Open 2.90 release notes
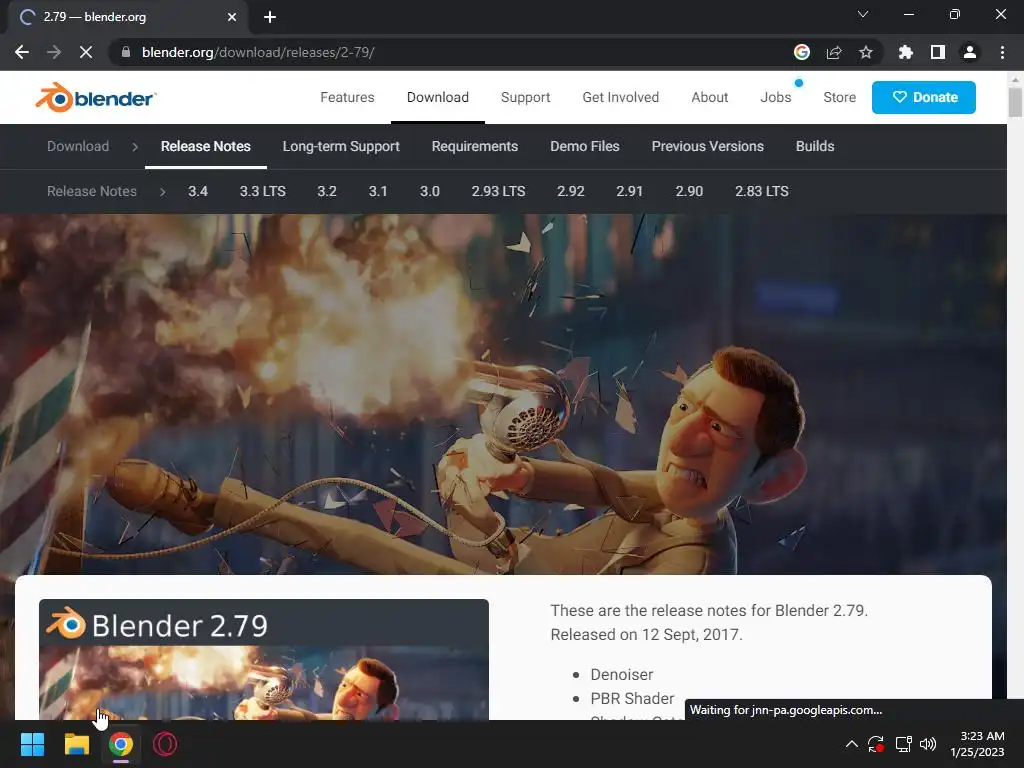The image size is (1024, 768). 689,191
